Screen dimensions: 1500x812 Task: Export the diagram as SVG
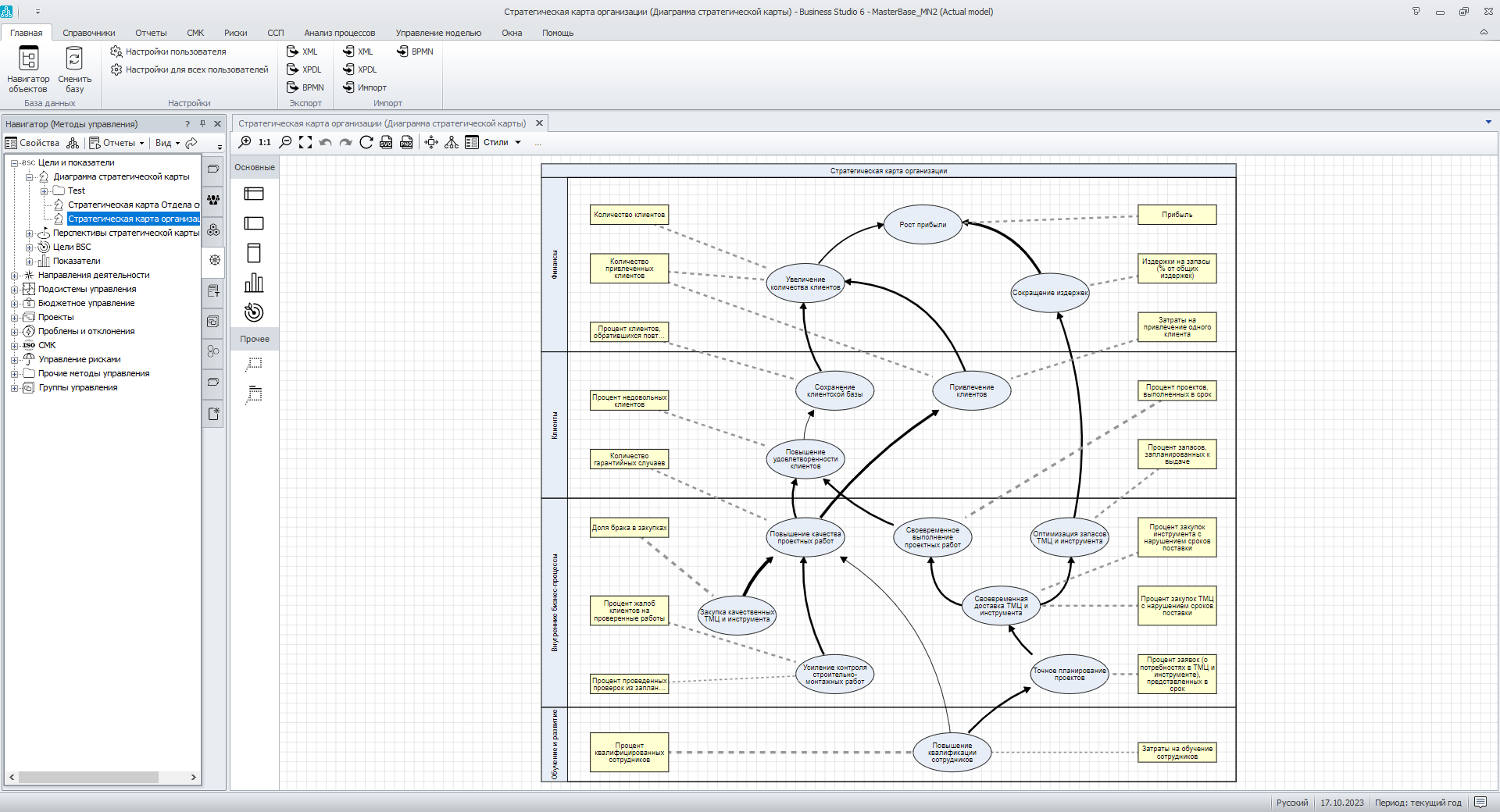[386, 142]
